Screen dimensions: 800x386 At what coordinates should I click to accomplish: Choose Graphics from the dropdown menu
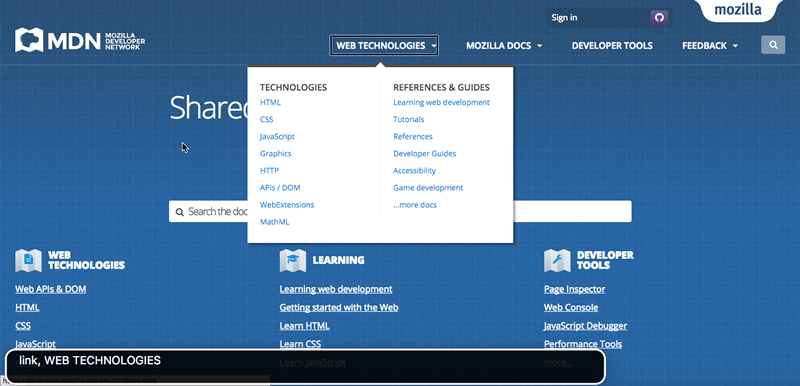pyautogui.click(x=276, y=153)
